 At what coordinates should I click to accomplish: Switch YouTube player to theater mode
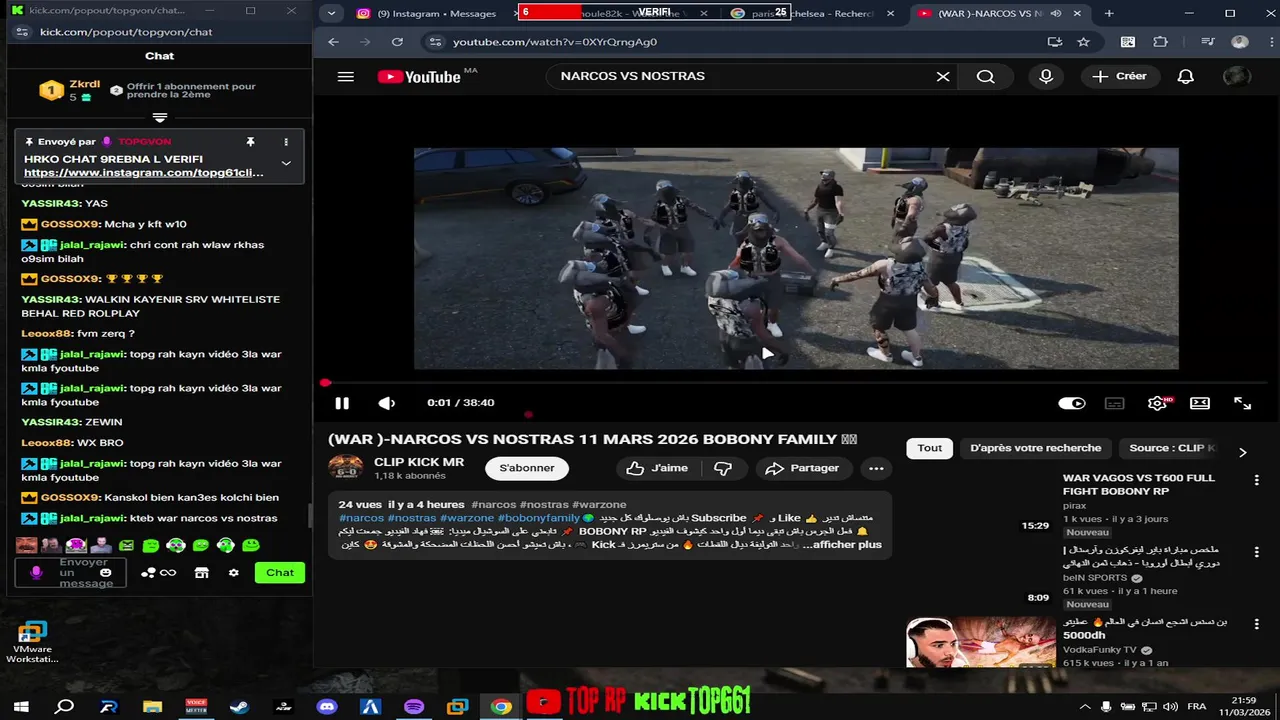tap(1200, 403)
